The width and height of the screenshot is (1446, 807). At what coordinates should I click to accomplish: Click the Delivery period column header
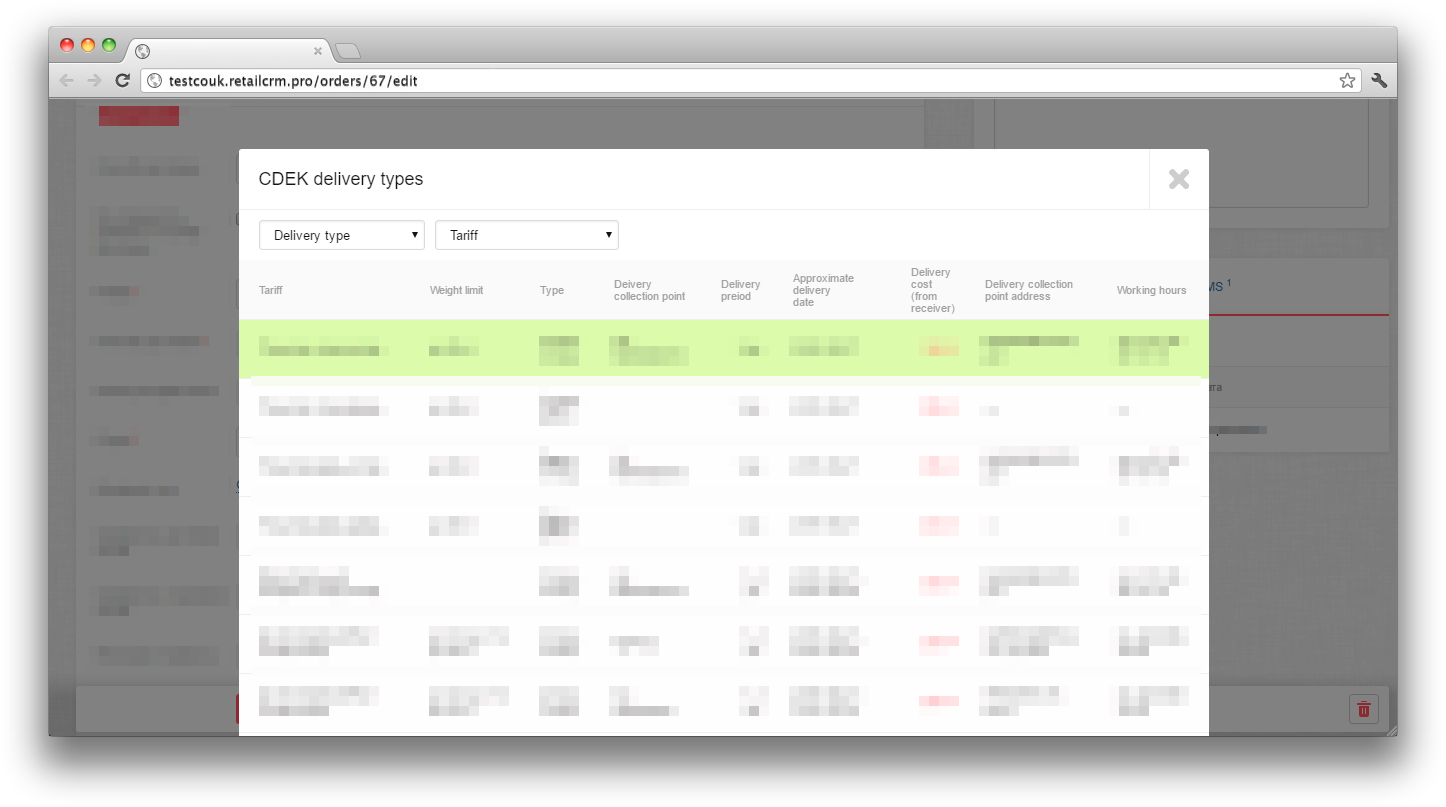click(x=741, y=290)
